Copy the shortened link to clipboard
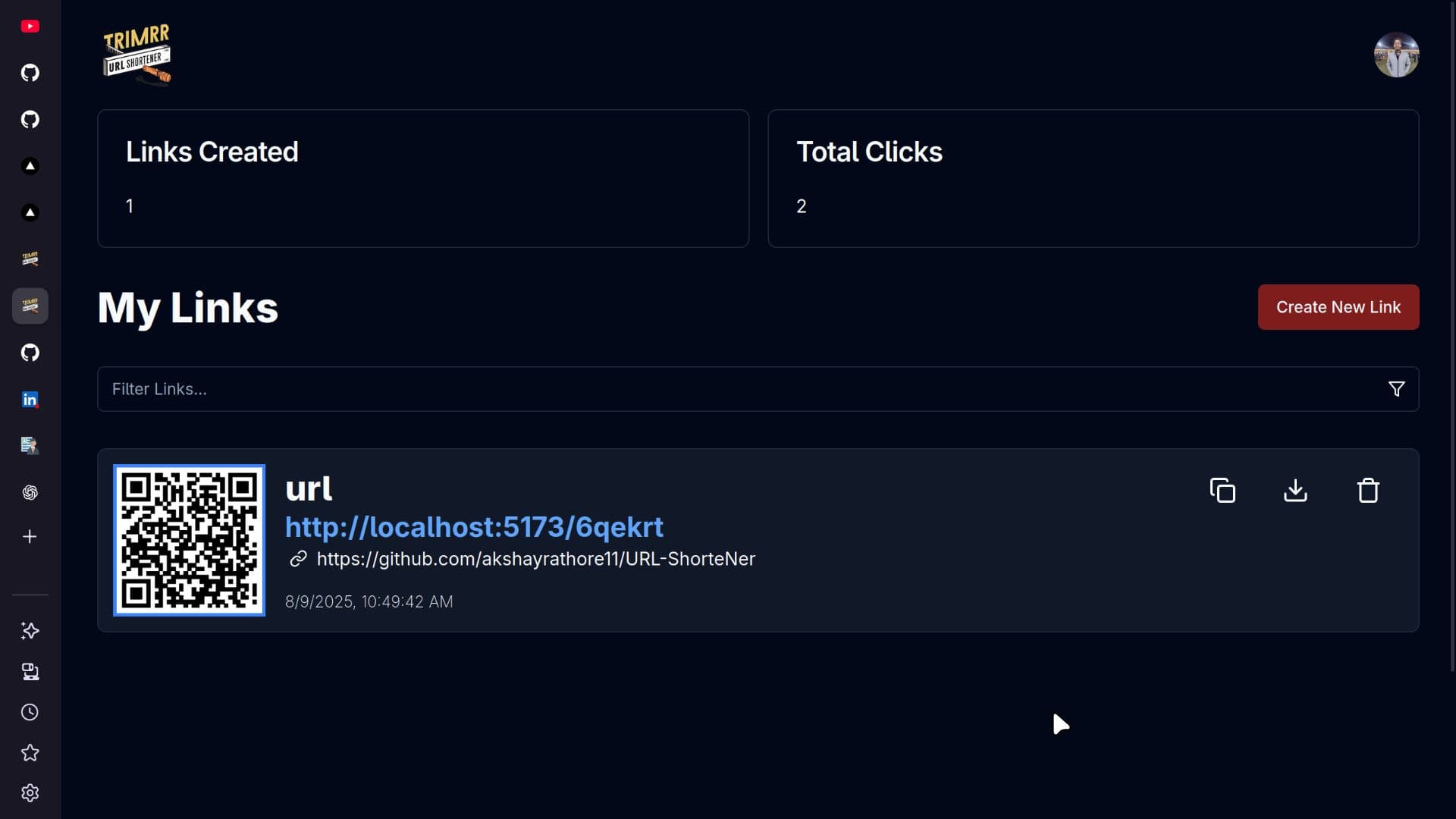The height and width of the screenshot is (819, 1456). coord(1222,491)
